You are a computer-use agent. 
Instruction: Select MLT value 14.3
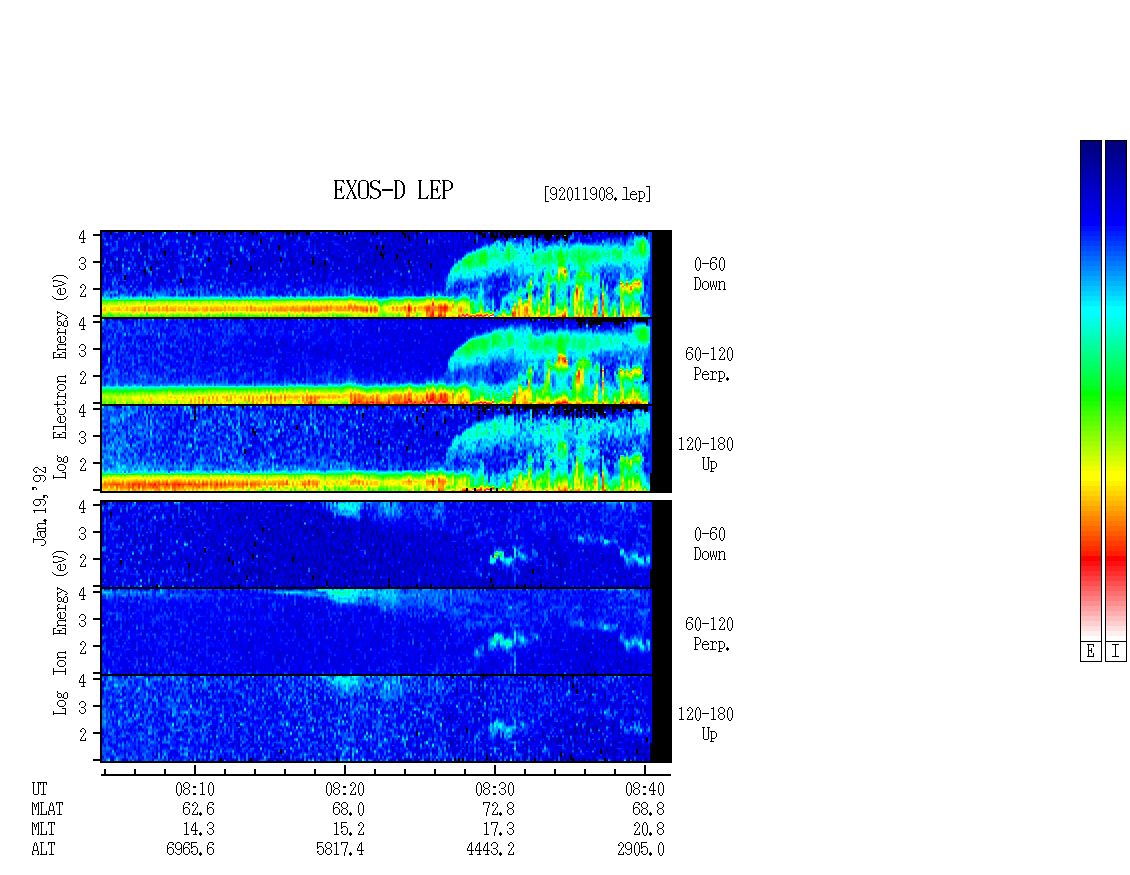198,829
